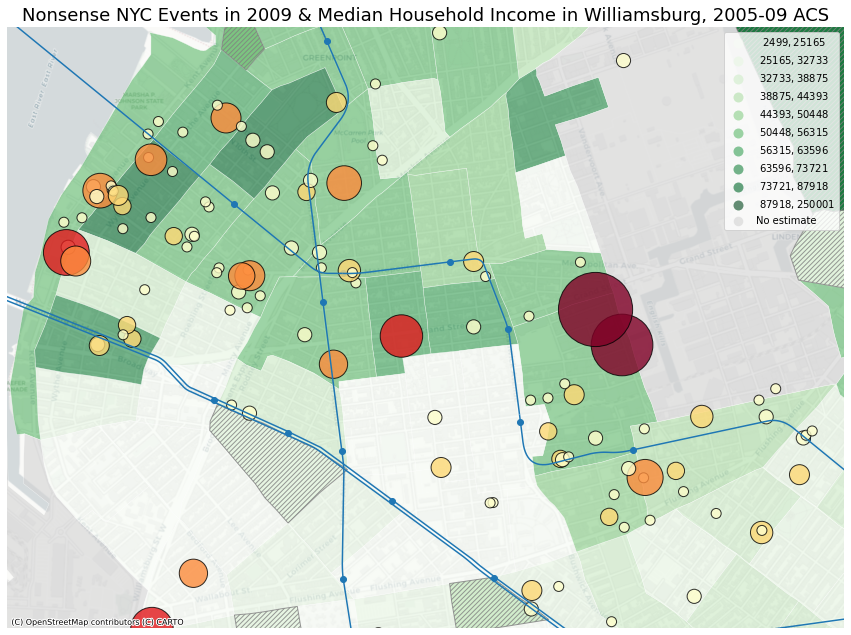Select the red event marker near map center
The width and height of the screenshot is (851, 635).
[401, 336]
